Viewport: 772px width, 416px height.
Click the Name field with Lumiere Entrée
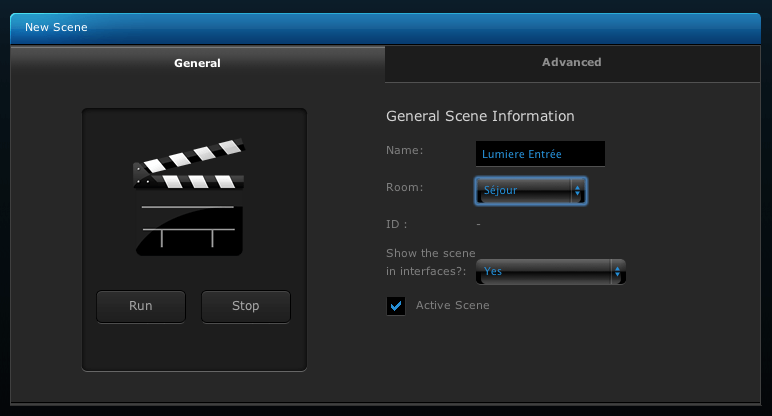[x=540, y=154]
